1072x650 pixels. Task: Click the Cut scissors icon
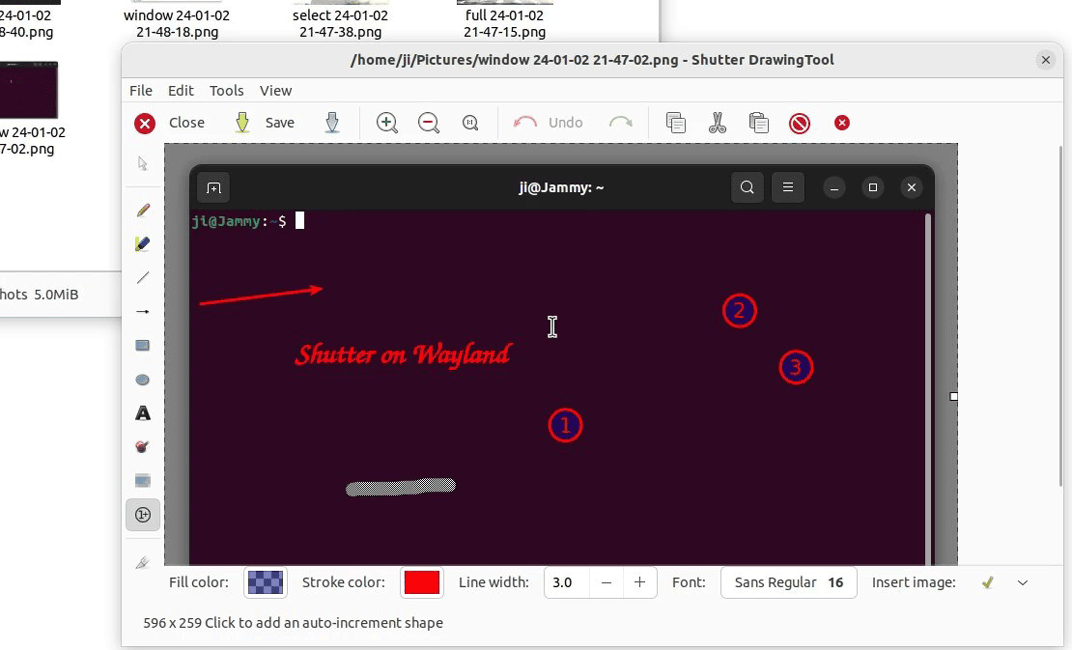click(x=717, y=123)
